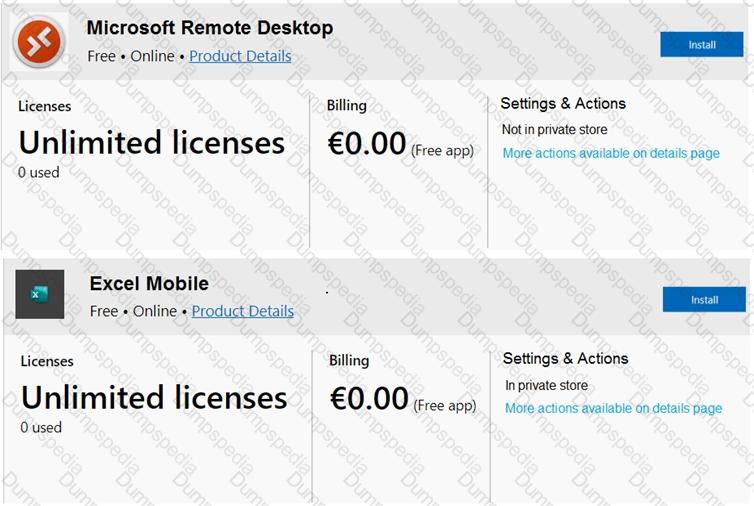This screenshot has width=754, height=506.
Task: Open Excel Mobile Product Details link
Action: (x=243, y=311)
